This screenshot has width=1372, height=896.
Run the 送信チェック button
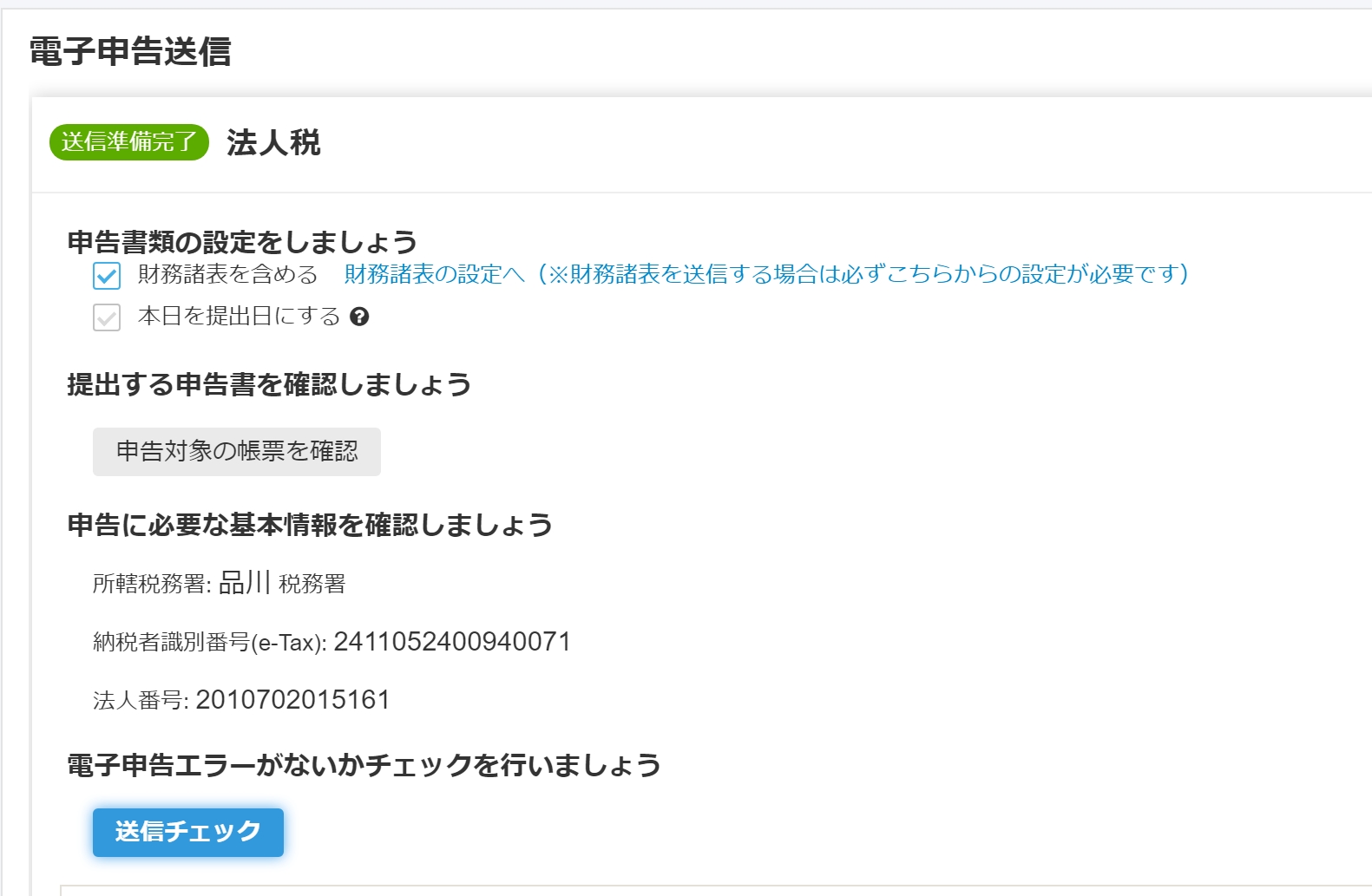(x=188, y=833)
